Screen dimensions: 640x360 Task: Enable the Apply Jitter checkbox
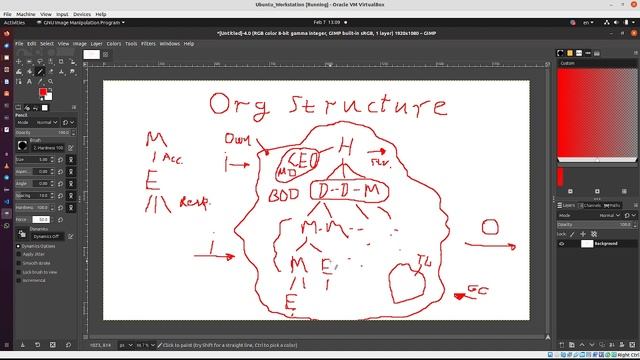pos(18,254)
